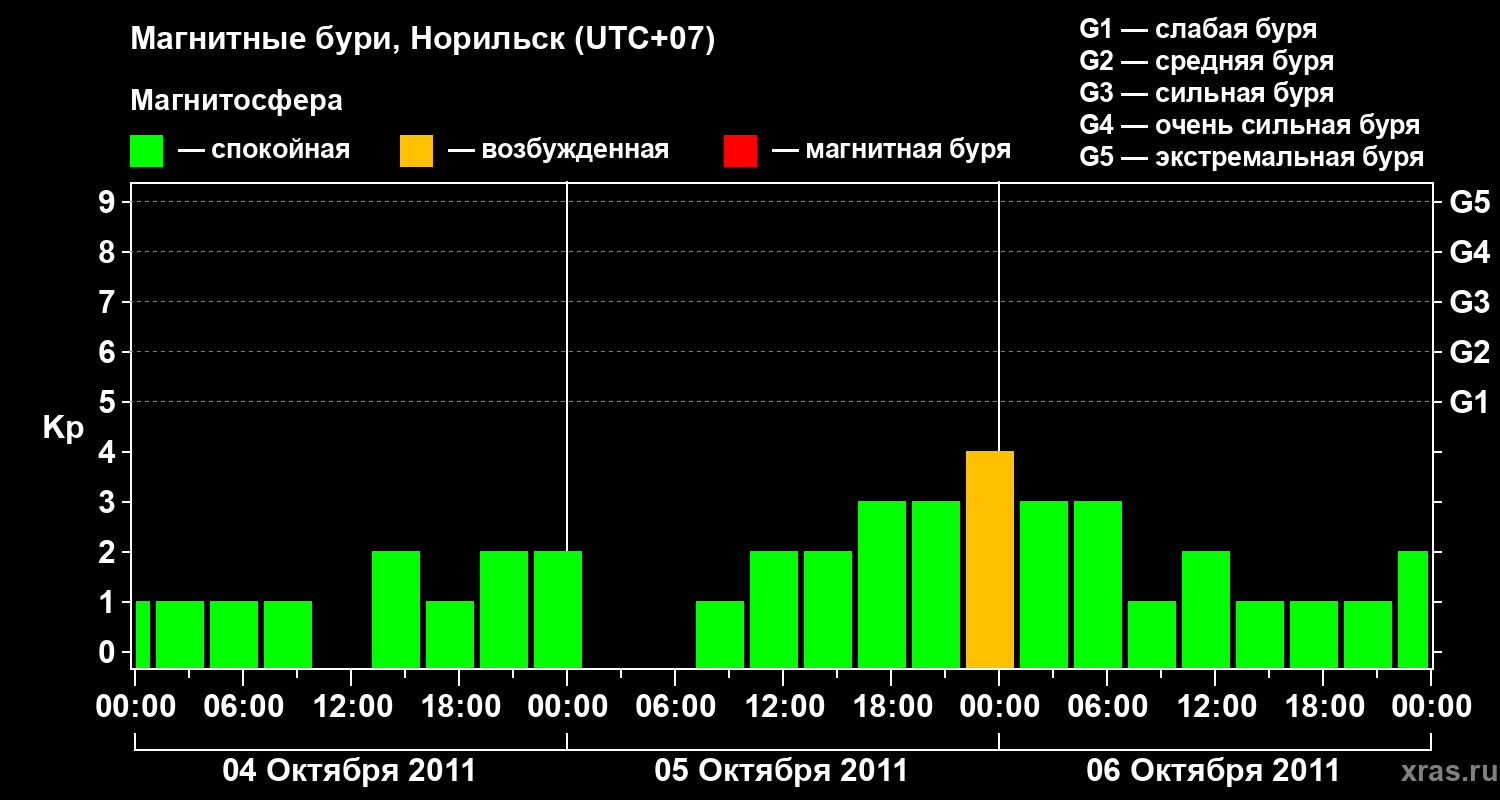
Task: Click the first 12:00 tick label on time axis
Action: pyautogui.click(x=351, y=706)
